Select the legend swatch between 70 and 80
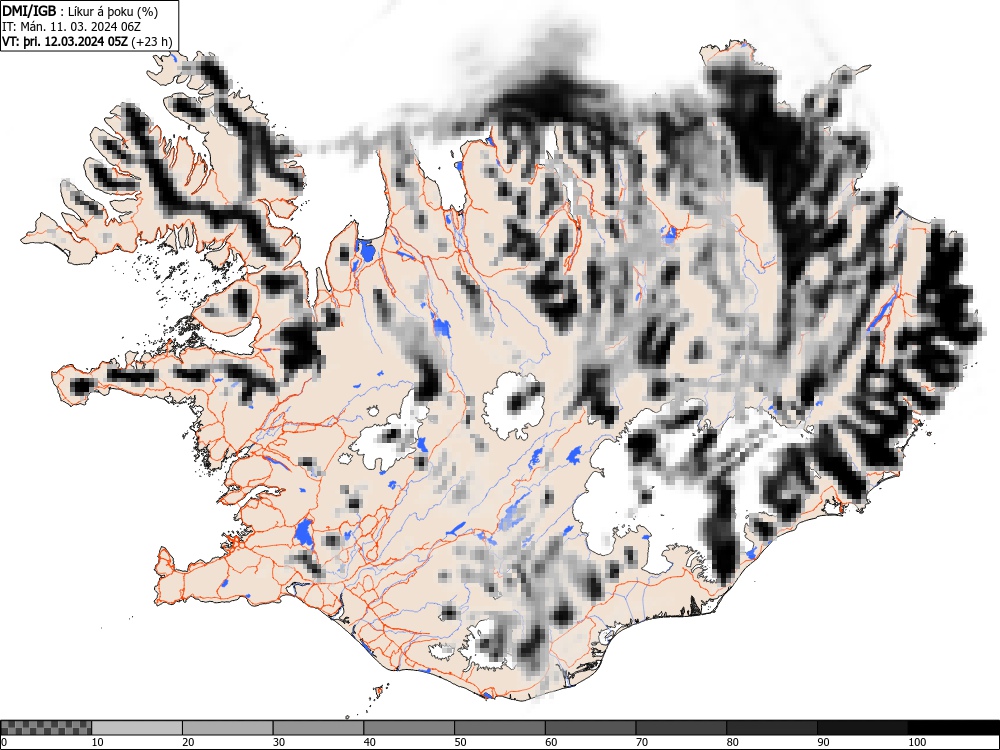Viewport: 1000px width, 750px height. coord(681,728)
